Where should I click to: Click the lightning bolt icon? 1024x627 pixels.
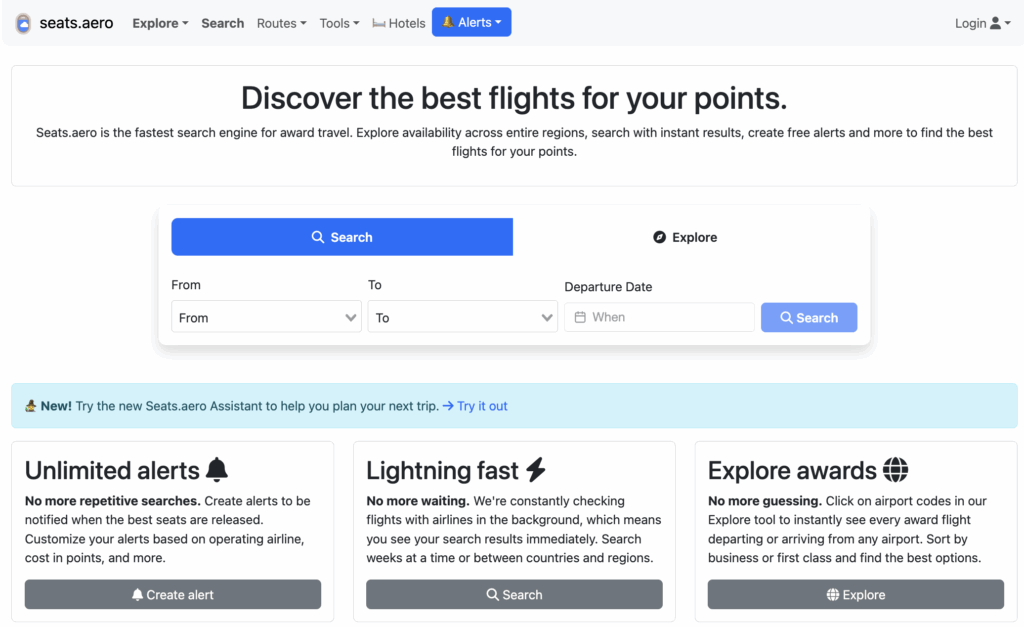click(536, 470)
